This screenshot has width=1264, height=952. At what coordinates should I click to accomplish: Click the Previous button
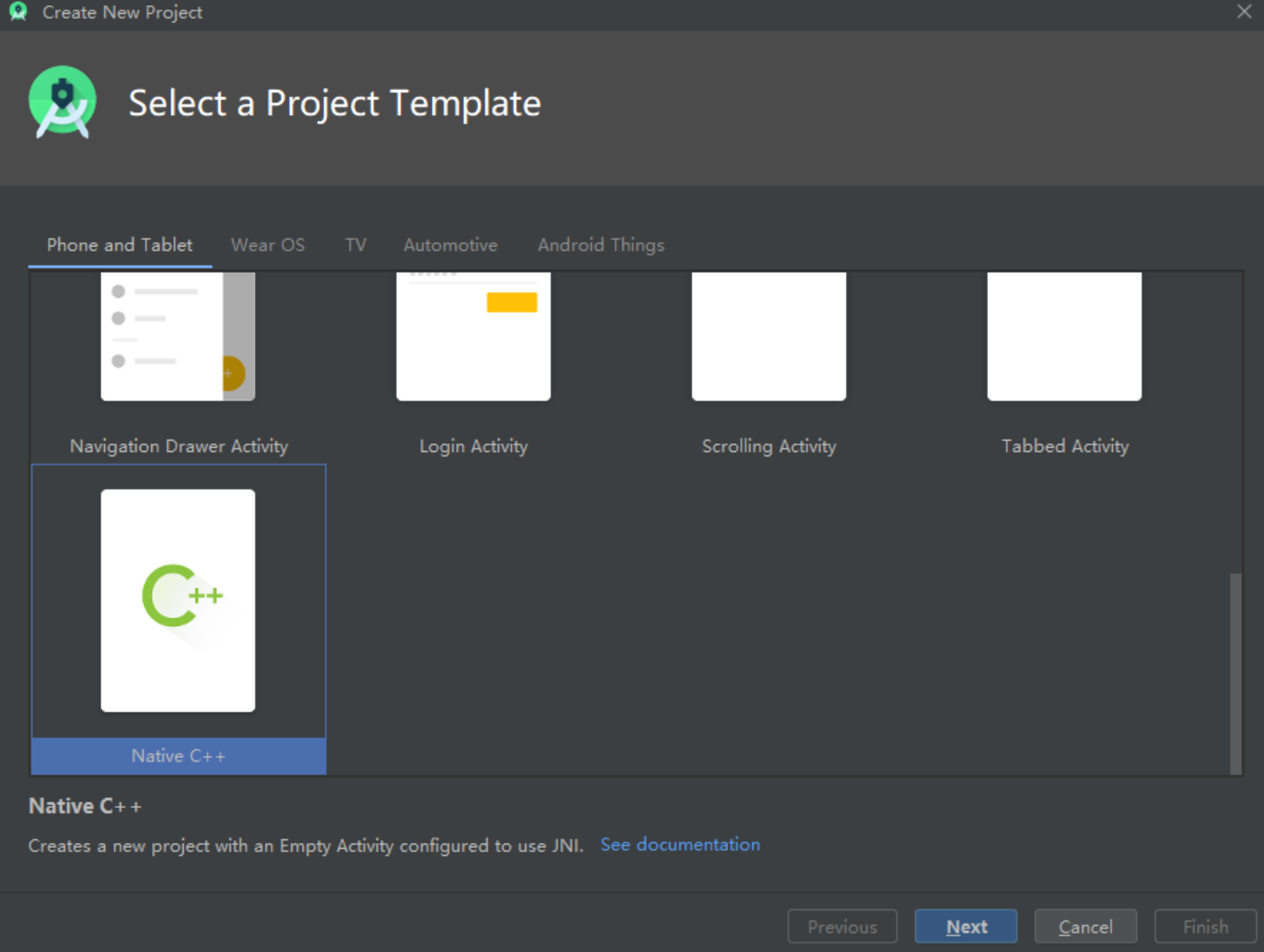(842, 927)
